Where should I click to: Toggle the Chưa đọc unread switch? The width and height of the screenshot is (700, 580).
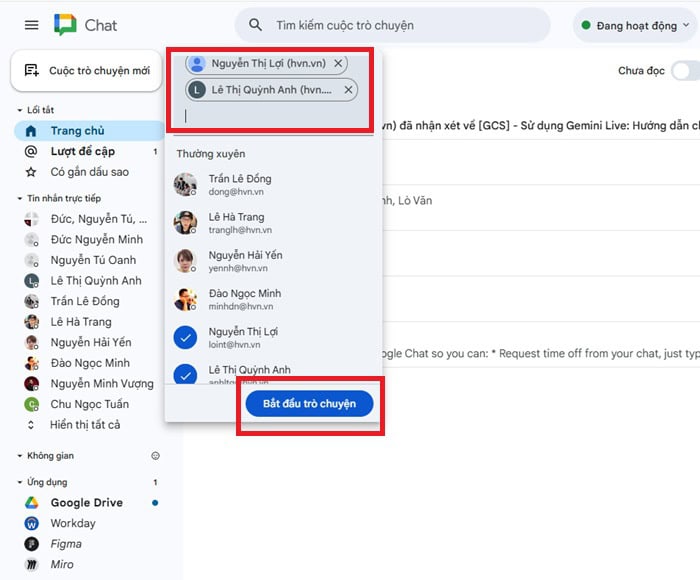(684, 71)
